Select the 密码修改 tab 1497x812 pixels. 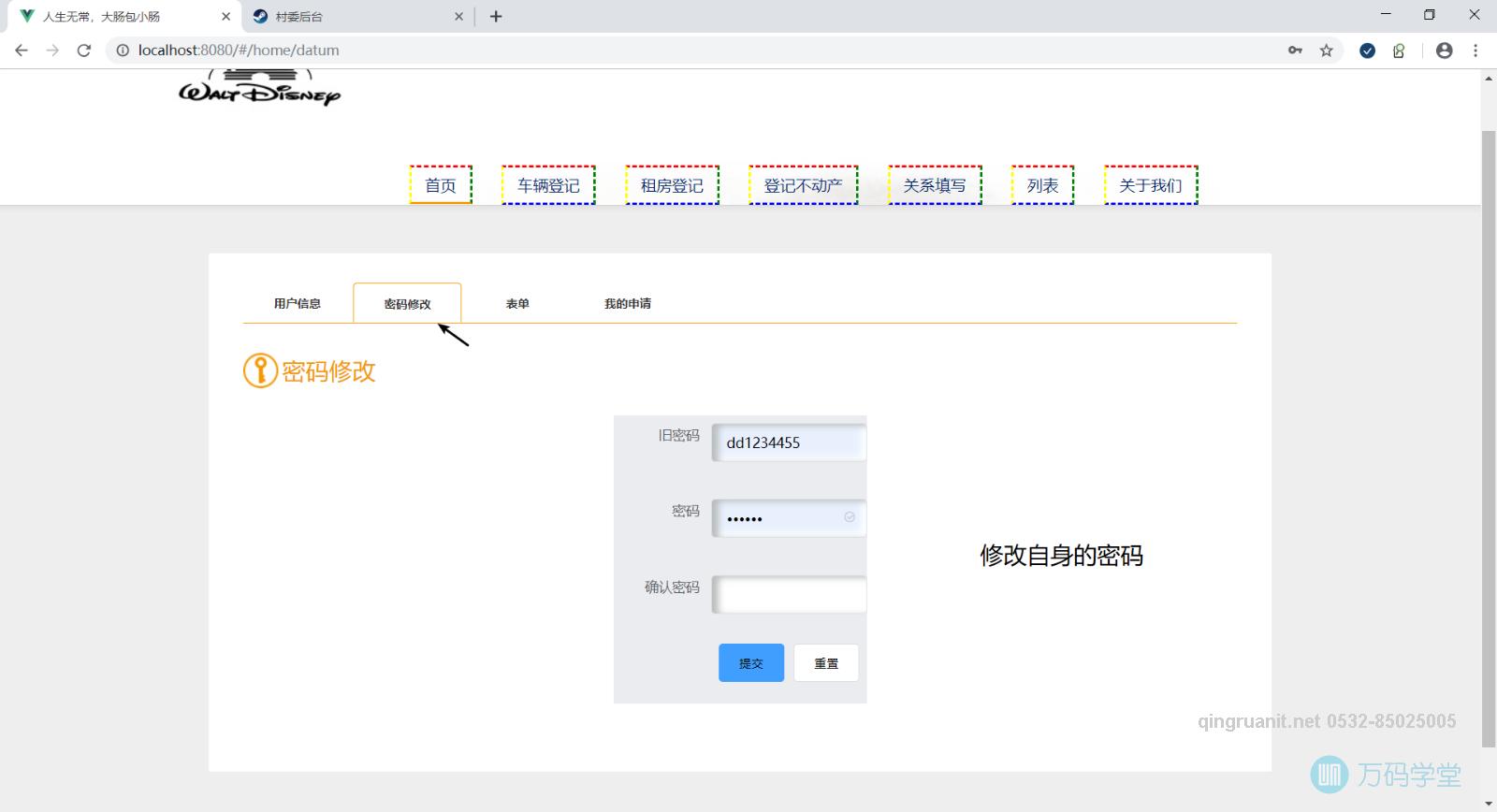pos(407,303)
